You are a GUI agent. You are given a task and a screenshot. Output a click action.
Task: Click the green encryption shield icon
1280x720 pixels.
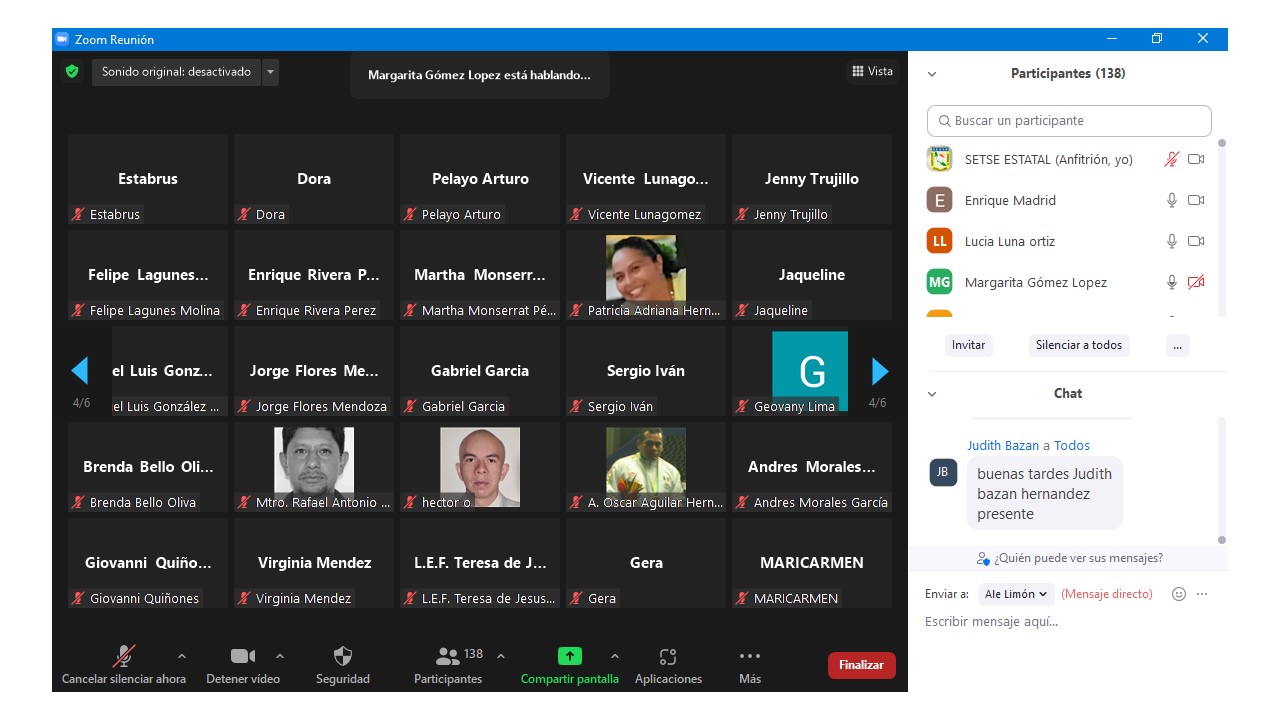(72, 72)
